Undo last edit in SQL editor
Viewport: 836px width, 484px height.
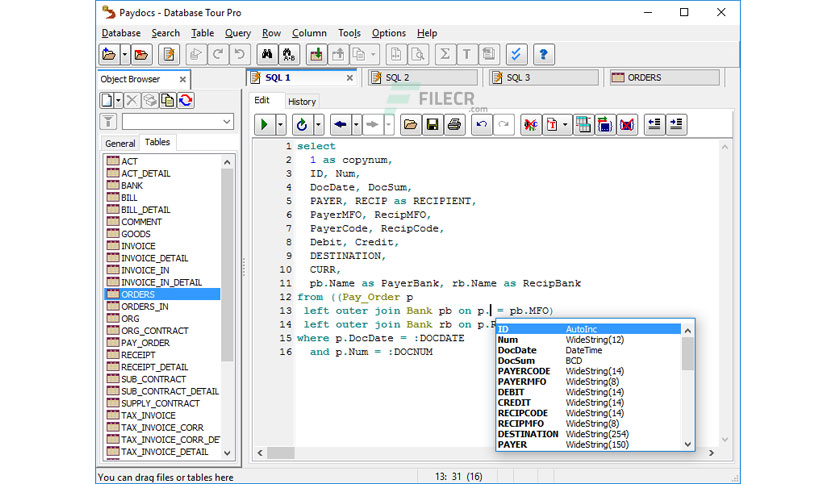(481, 125)
